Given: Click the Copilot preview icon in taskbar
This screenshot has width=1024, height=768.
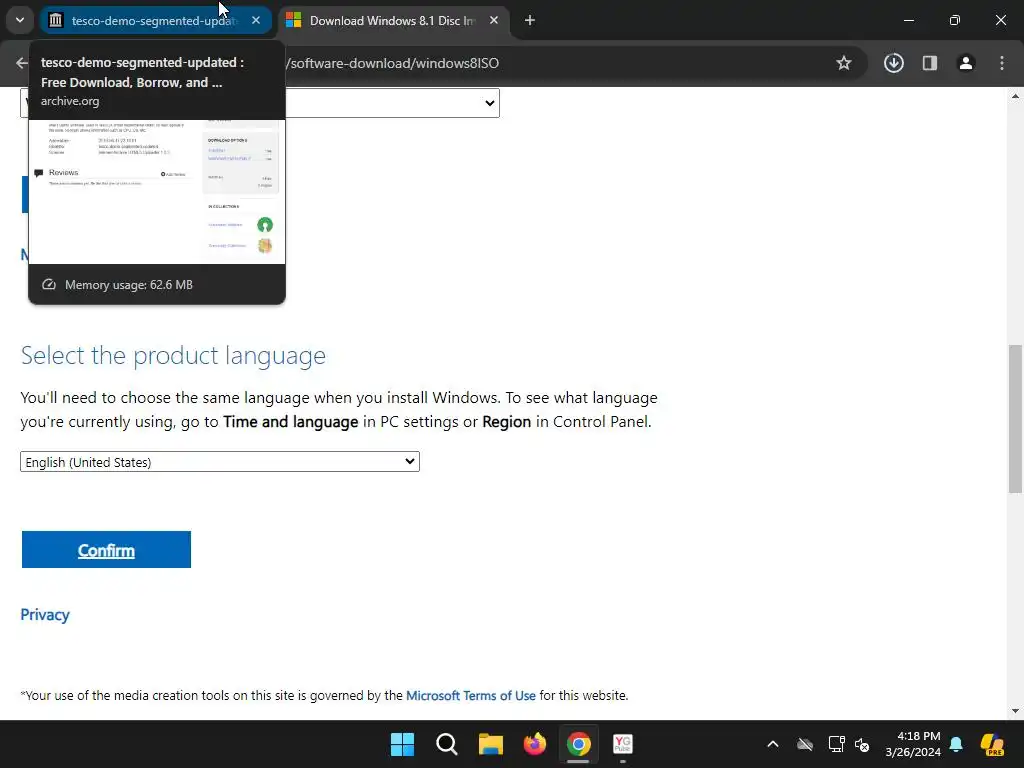Looking at the screenshot, I should 992,744.
